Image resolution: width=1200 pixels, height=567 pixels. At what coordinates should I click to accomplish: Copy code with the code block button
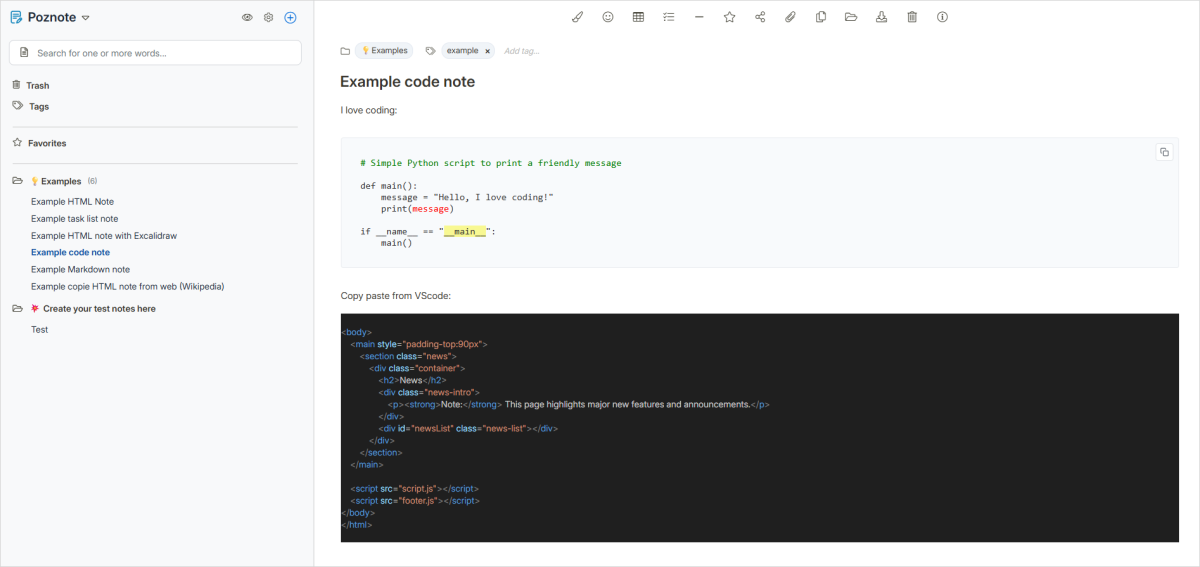(x=1164, y=152)
